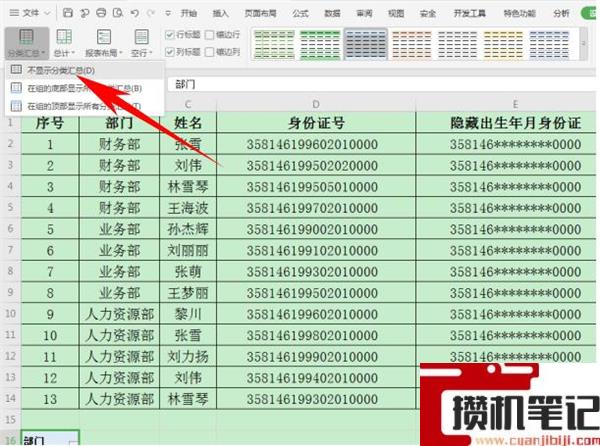
Task: Select the cell containing 刘力扬
Action: [188, 356]
